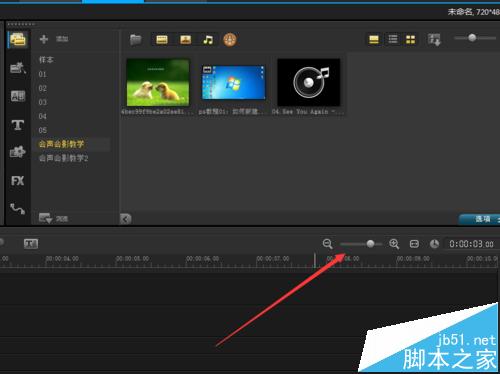This screenshot has height=374, width=500.
Task: Select the puppies image thumbnail
Action: pos(158,83)
